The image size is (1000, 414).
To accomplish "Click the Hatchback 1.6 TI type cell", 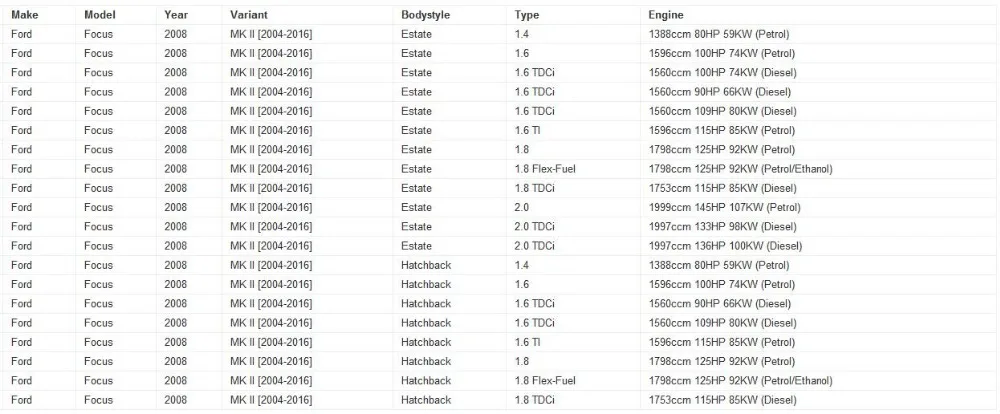I will click(x=573, y=342).
